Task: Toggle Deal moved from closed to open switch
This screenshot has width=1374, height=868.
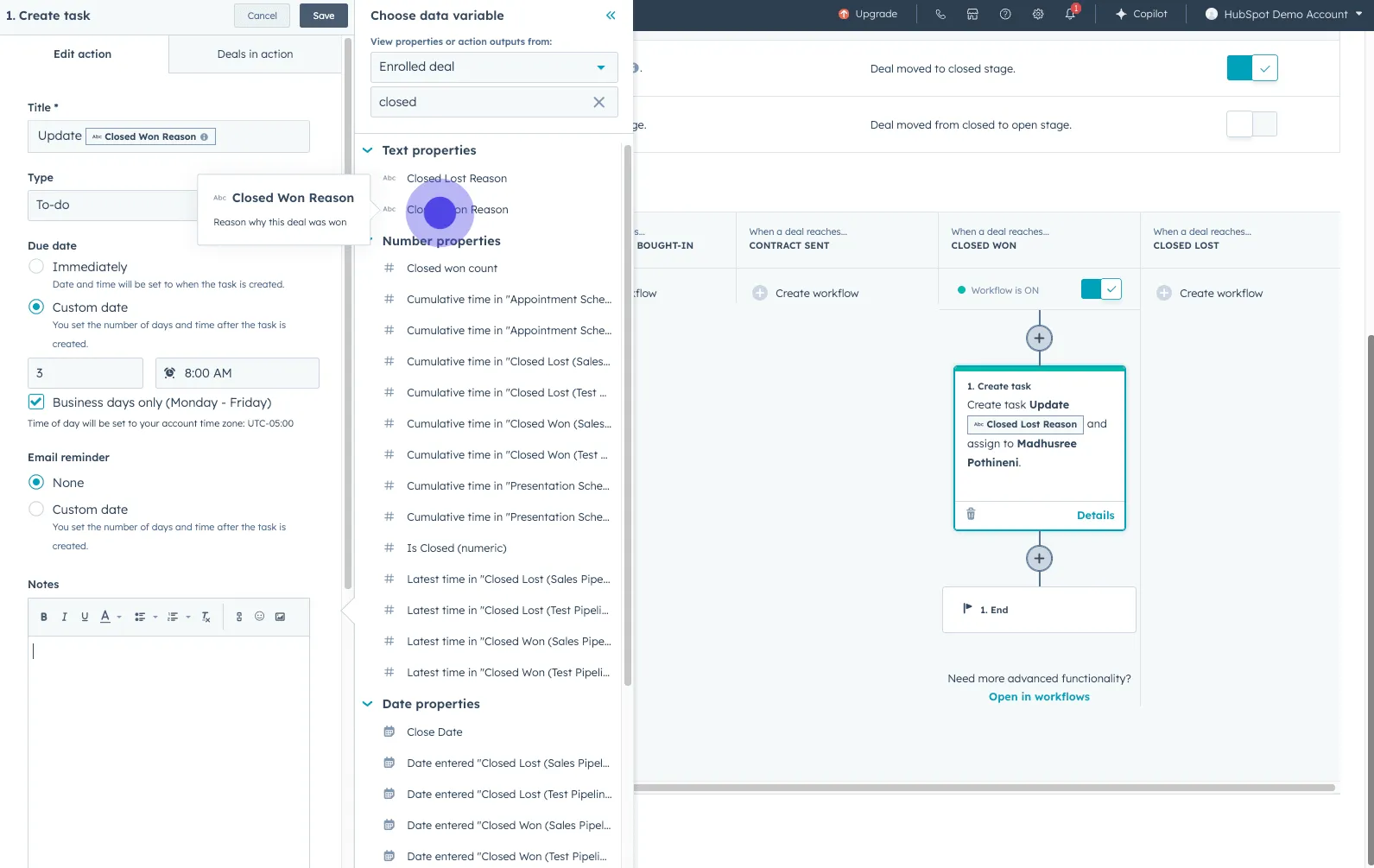Action: [1252, 124]
